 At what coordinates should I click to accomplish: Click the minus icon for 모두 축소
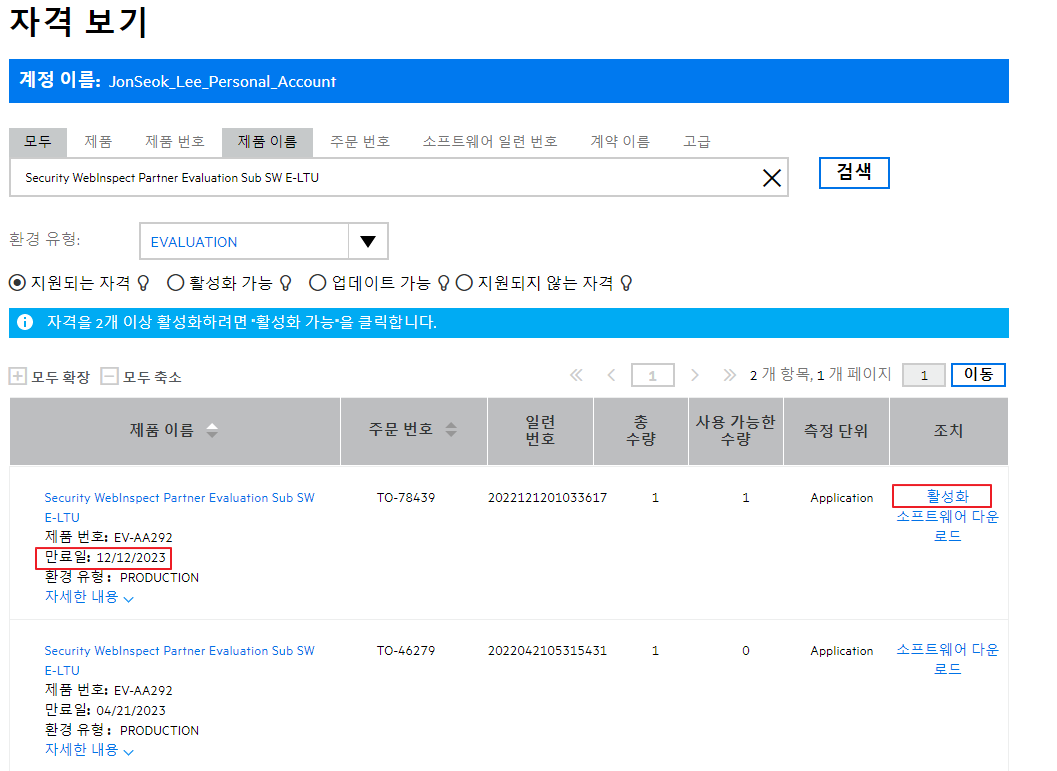(x=109, y=375)
